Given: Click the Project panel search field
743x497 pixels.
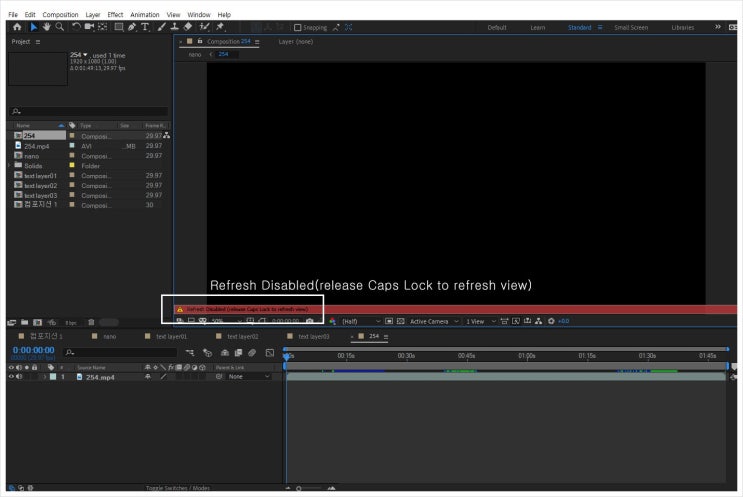Looking at the screenshot, I should [x=89, y=111].
